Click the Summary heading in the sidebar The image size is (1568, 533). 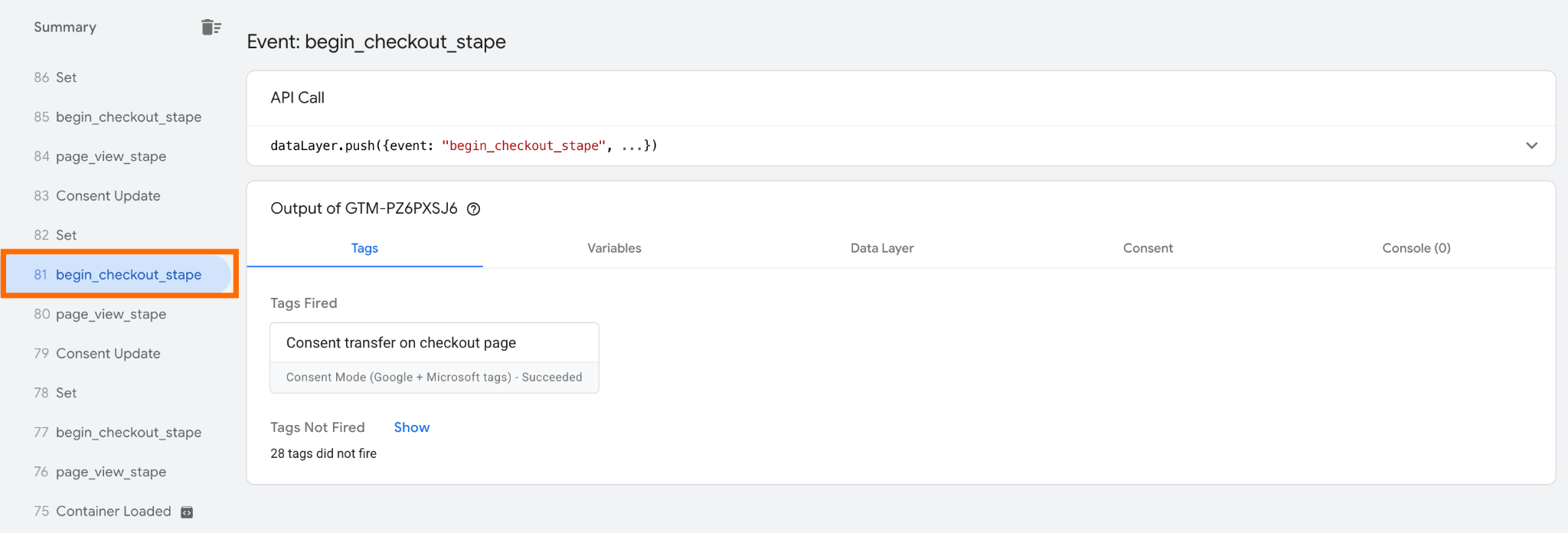[x=65, y=28]
